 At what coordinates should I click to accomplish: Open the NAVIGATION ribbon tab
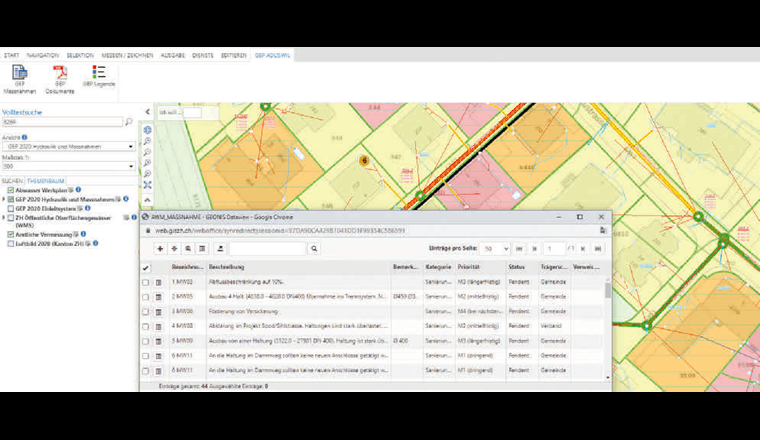(x=43, y=56)
